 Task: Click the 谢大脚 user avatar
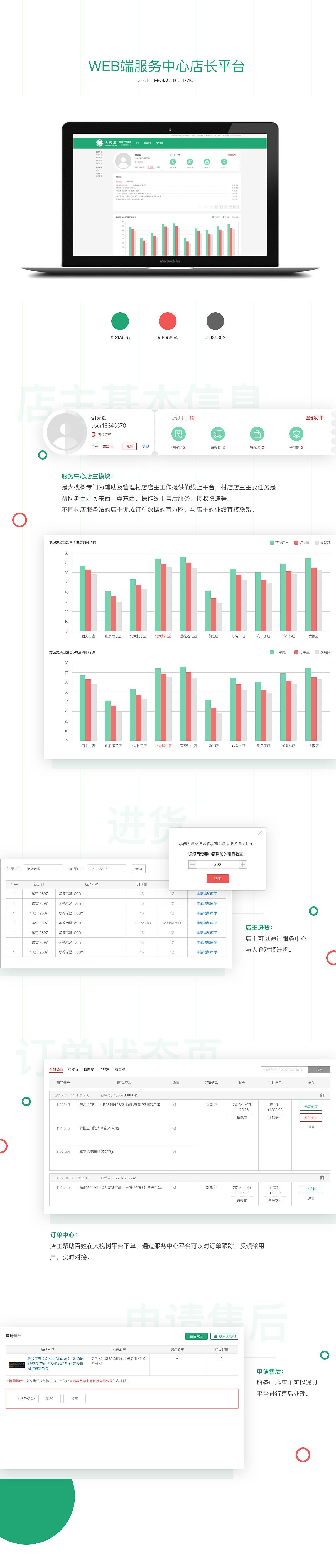click(66, 432)
